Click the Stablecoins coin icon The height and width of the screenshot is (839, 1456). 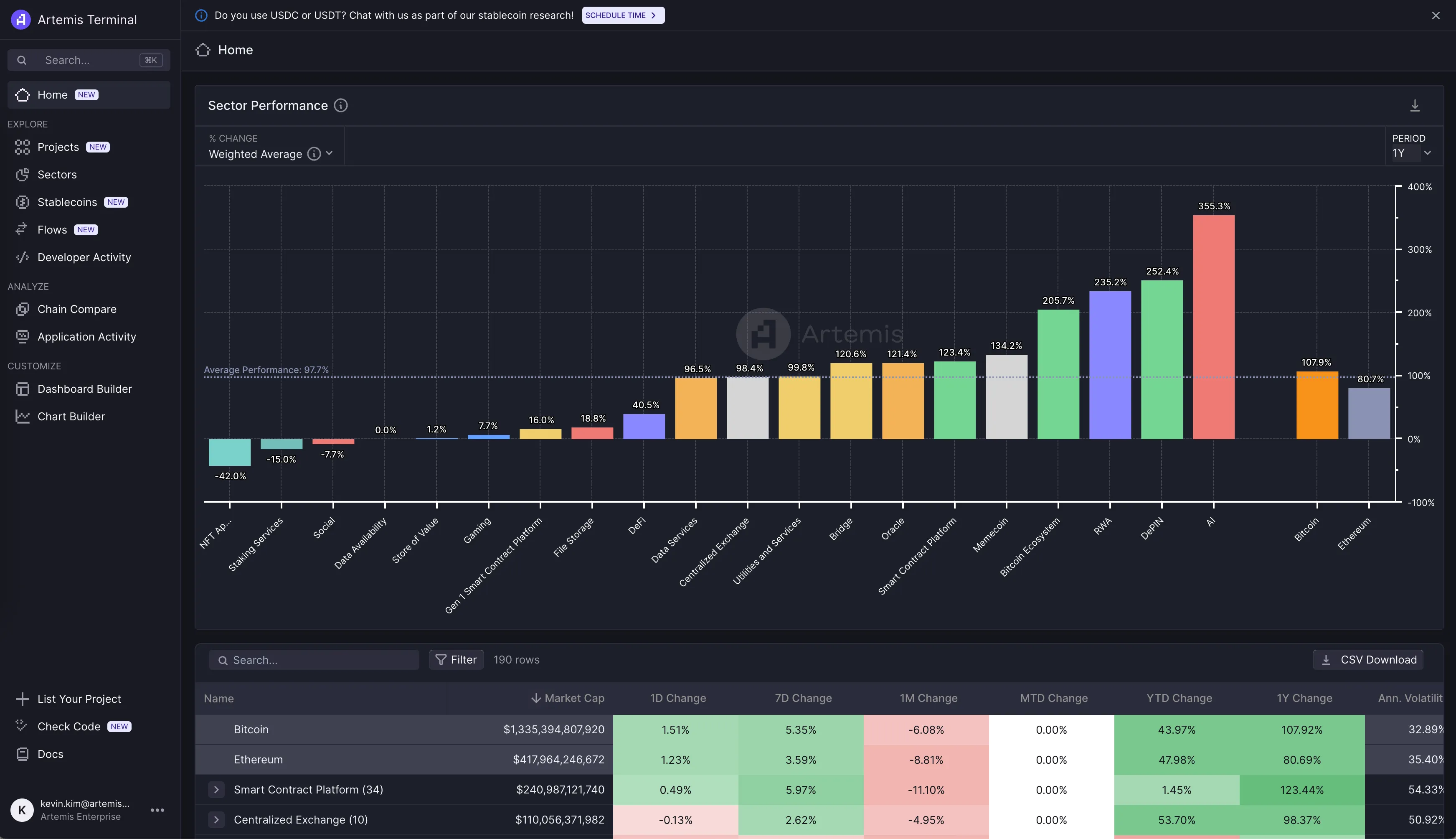[x=23, y=202]
